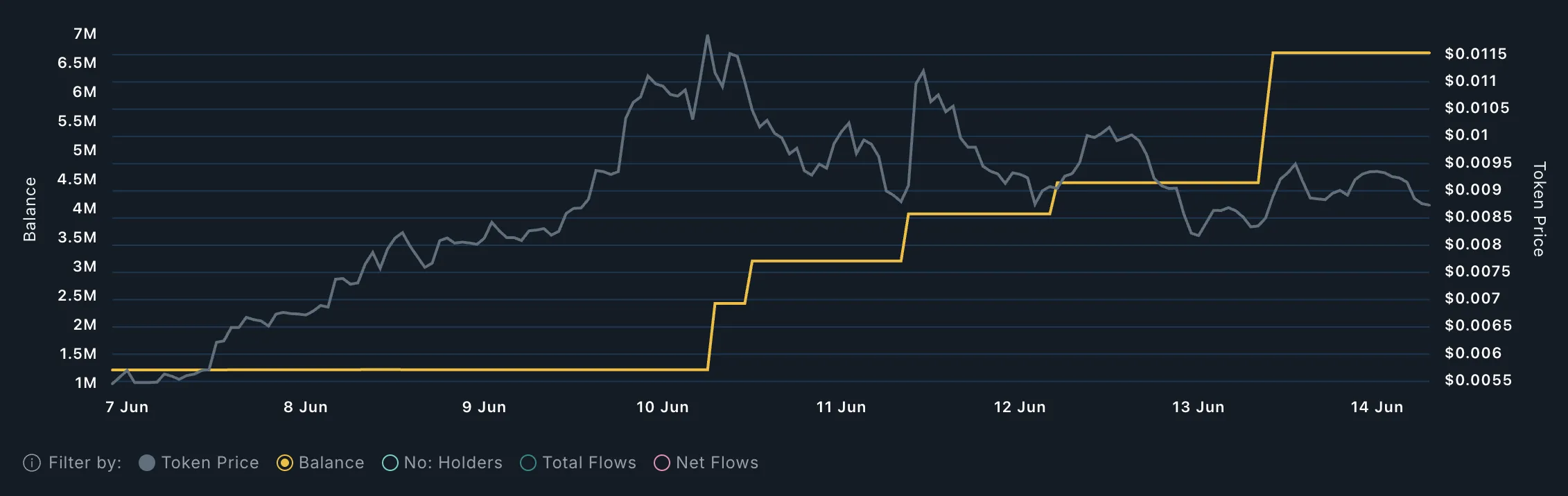Click the 14 Jun date label

[1377, 407]
